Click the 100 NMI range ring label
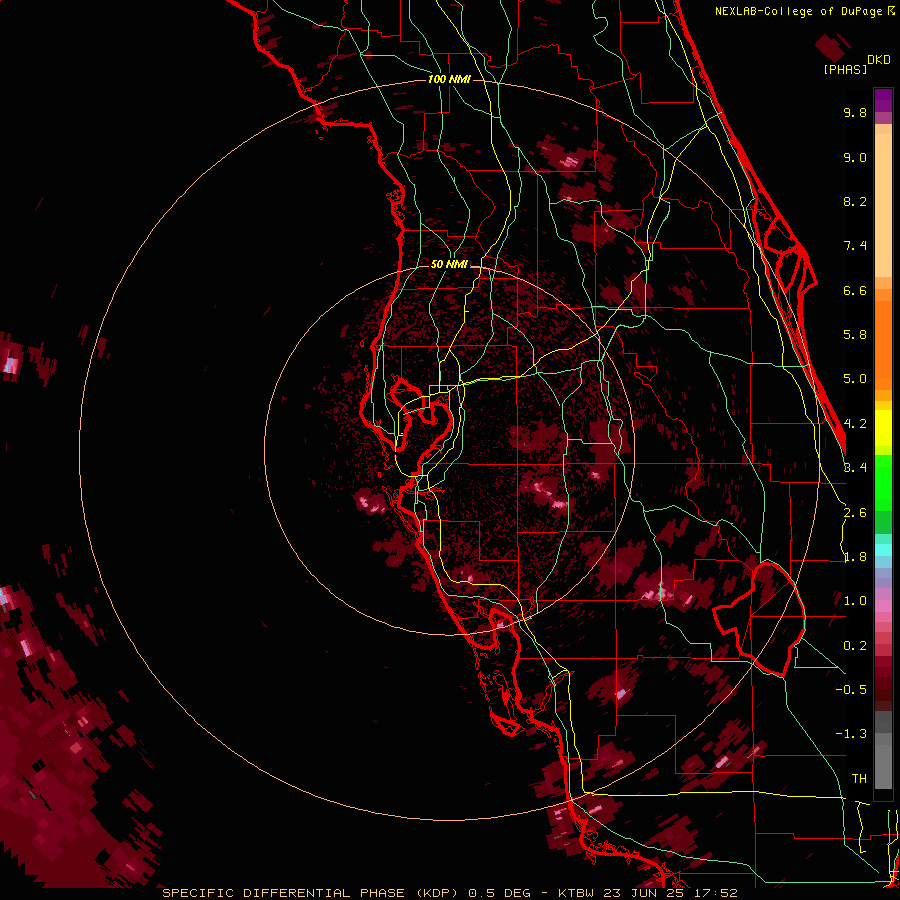Screen dimensions: 900x900 (449, 79)
